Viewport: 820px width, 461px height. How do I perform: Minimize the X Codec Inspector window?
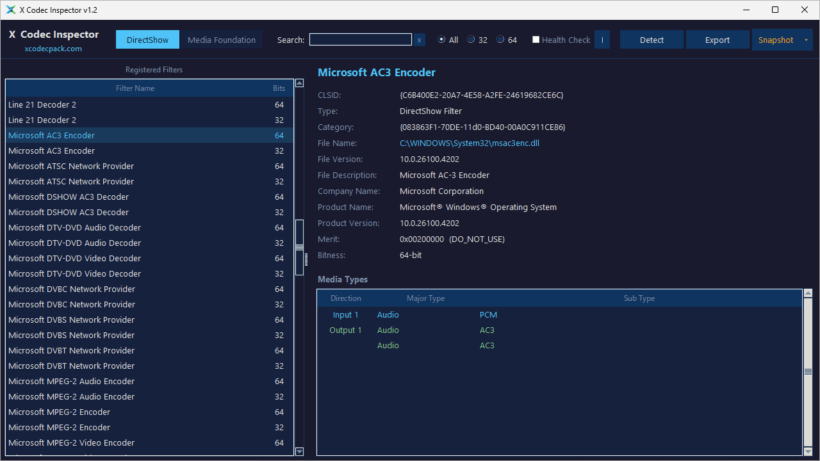click(x=746, y=10)
